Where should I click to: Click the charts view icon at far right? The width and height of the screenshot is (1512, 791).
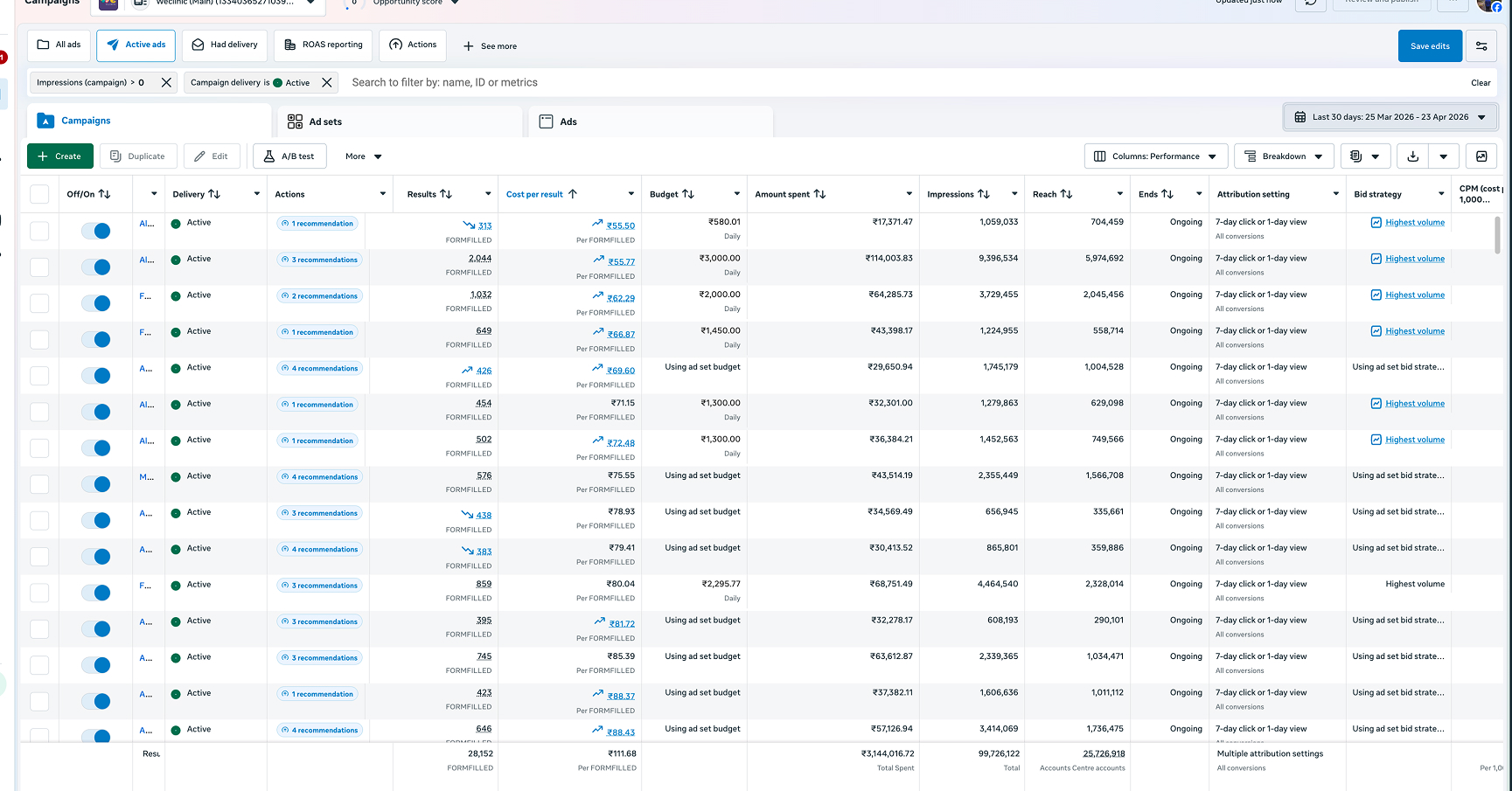1481,156
